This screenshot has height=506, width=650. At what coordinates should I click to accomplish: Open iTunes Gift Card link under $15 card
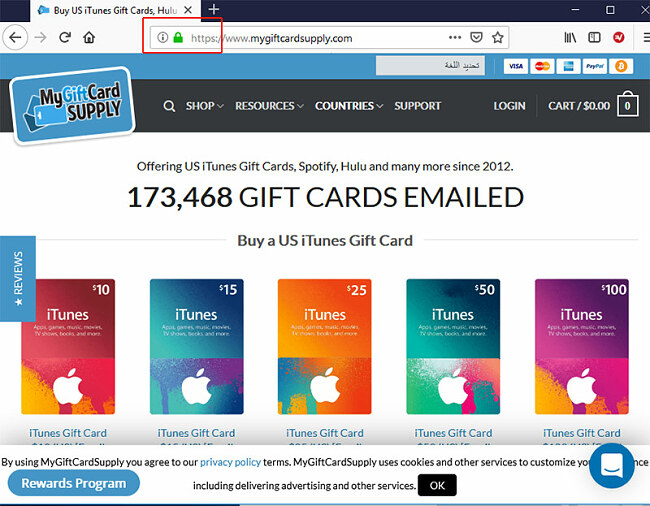[196, 433]
